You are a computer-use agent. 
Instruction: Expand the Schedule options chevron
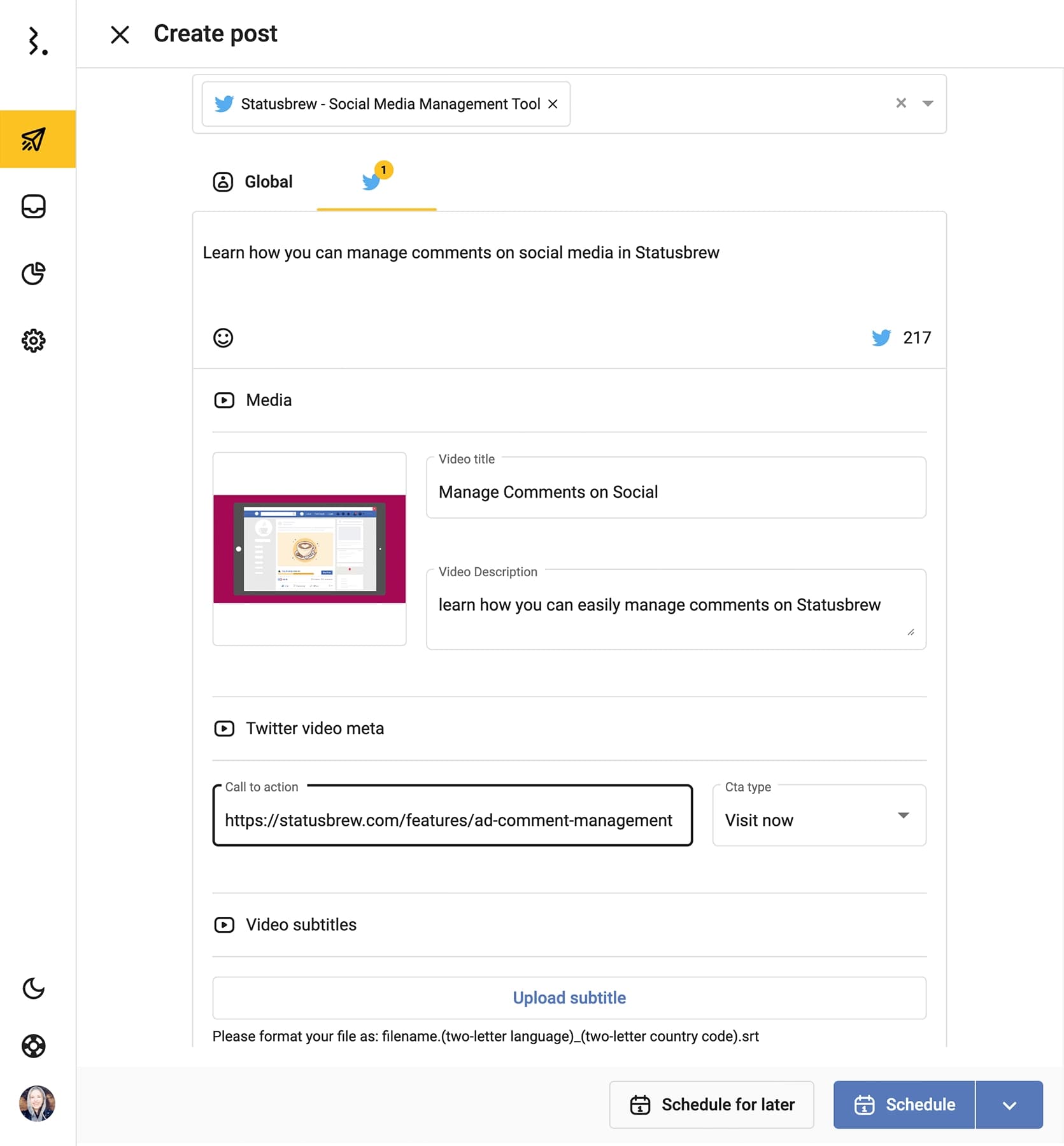(x=1009, y=1105)
